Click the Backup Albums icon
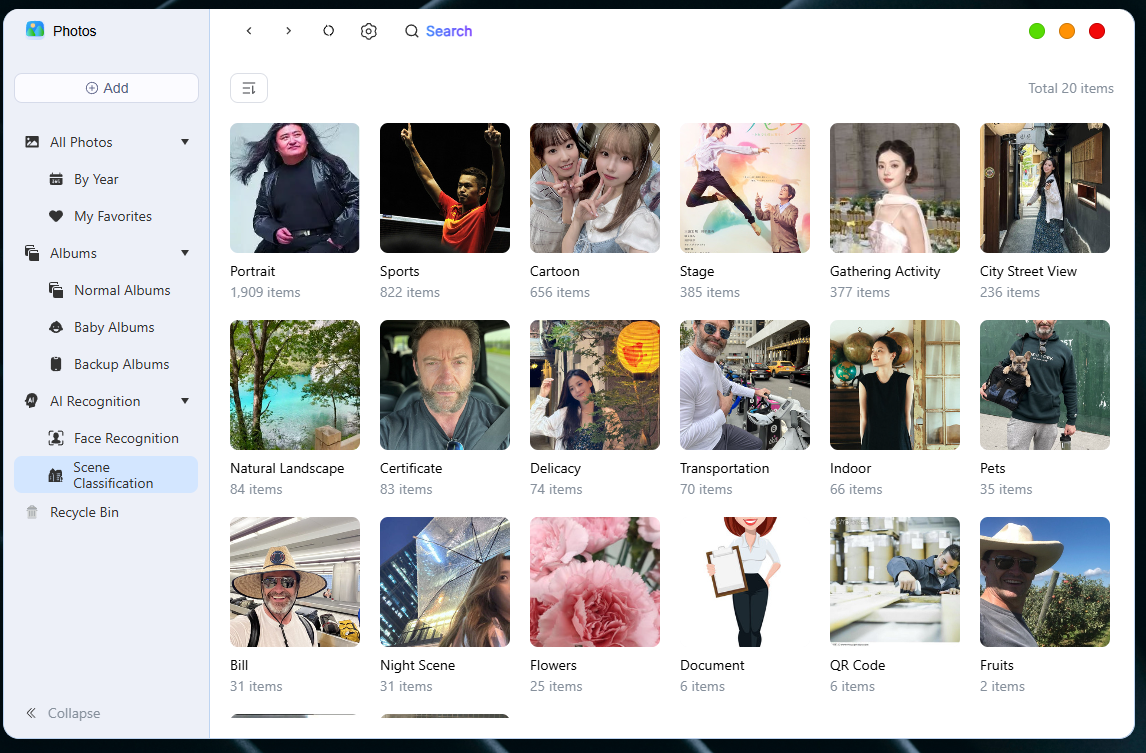Image resolution: width=1146 pixels, height=753 pixels. [x=56, y=364]
